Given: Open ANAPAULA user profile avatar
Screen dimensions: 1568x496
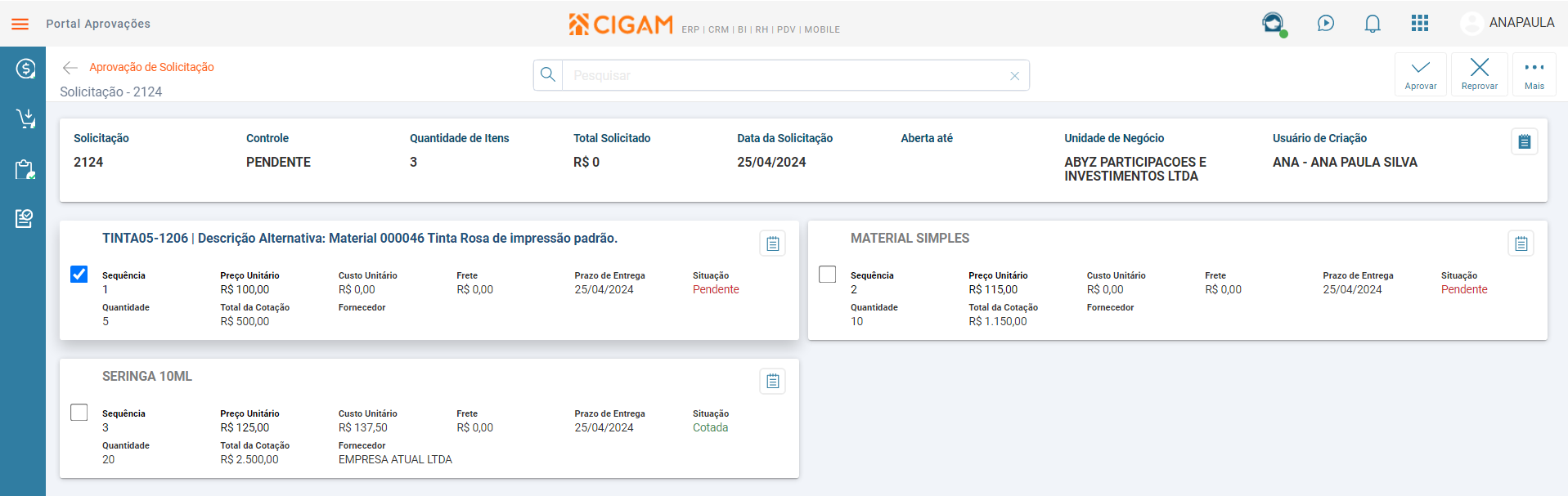Looking at the screenshot, I should point(1471,24).
